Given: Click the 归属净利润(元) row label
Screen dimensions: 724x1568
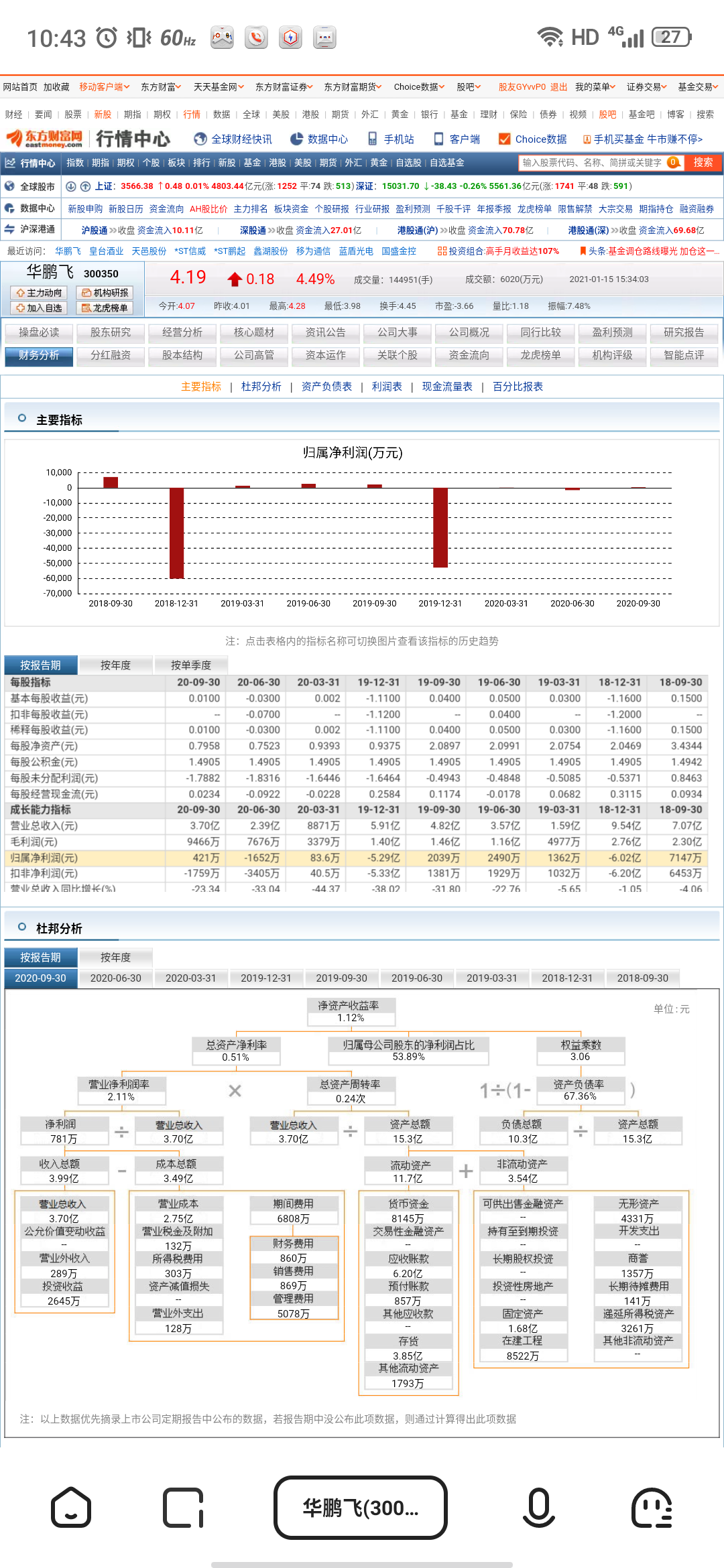Looking at the screenshot, I should tap(44, 858).
